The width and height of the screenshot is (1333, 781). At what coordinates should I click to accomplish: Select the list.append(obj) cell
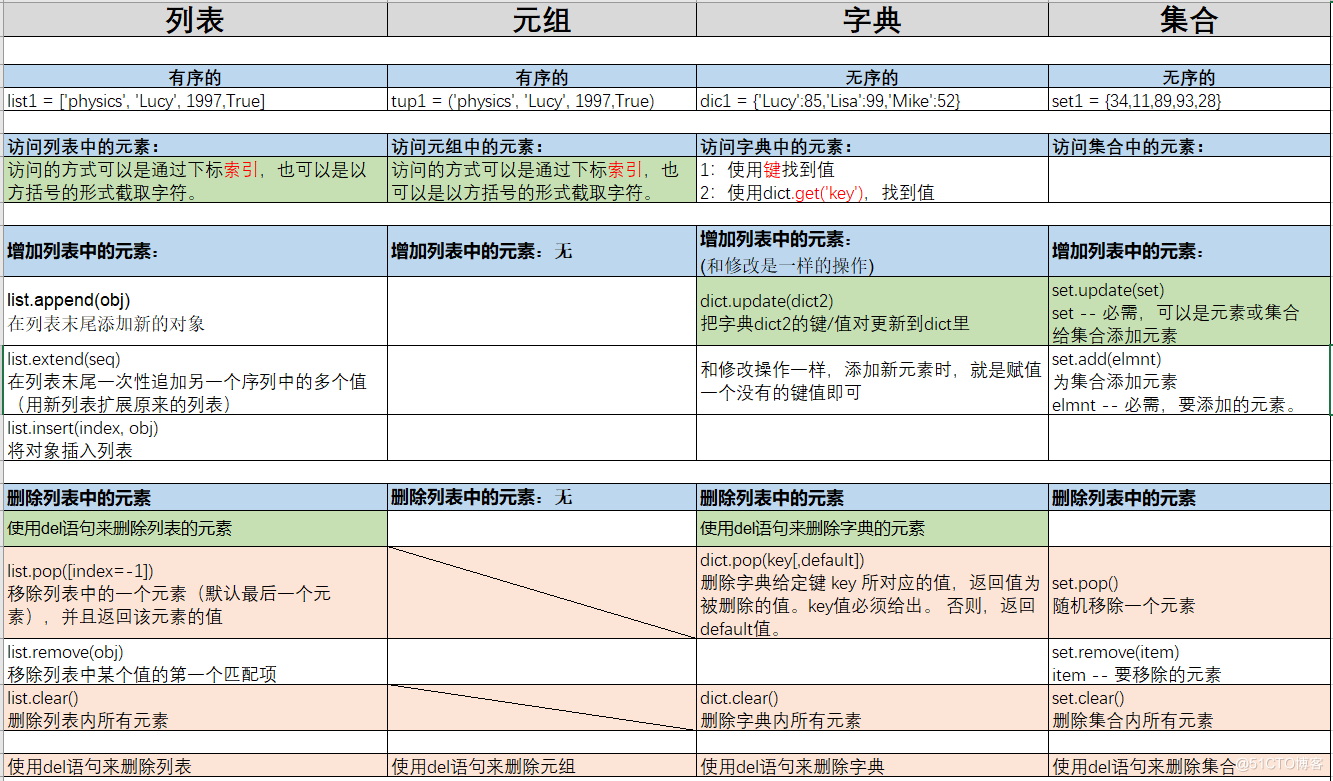coord(195,311)
